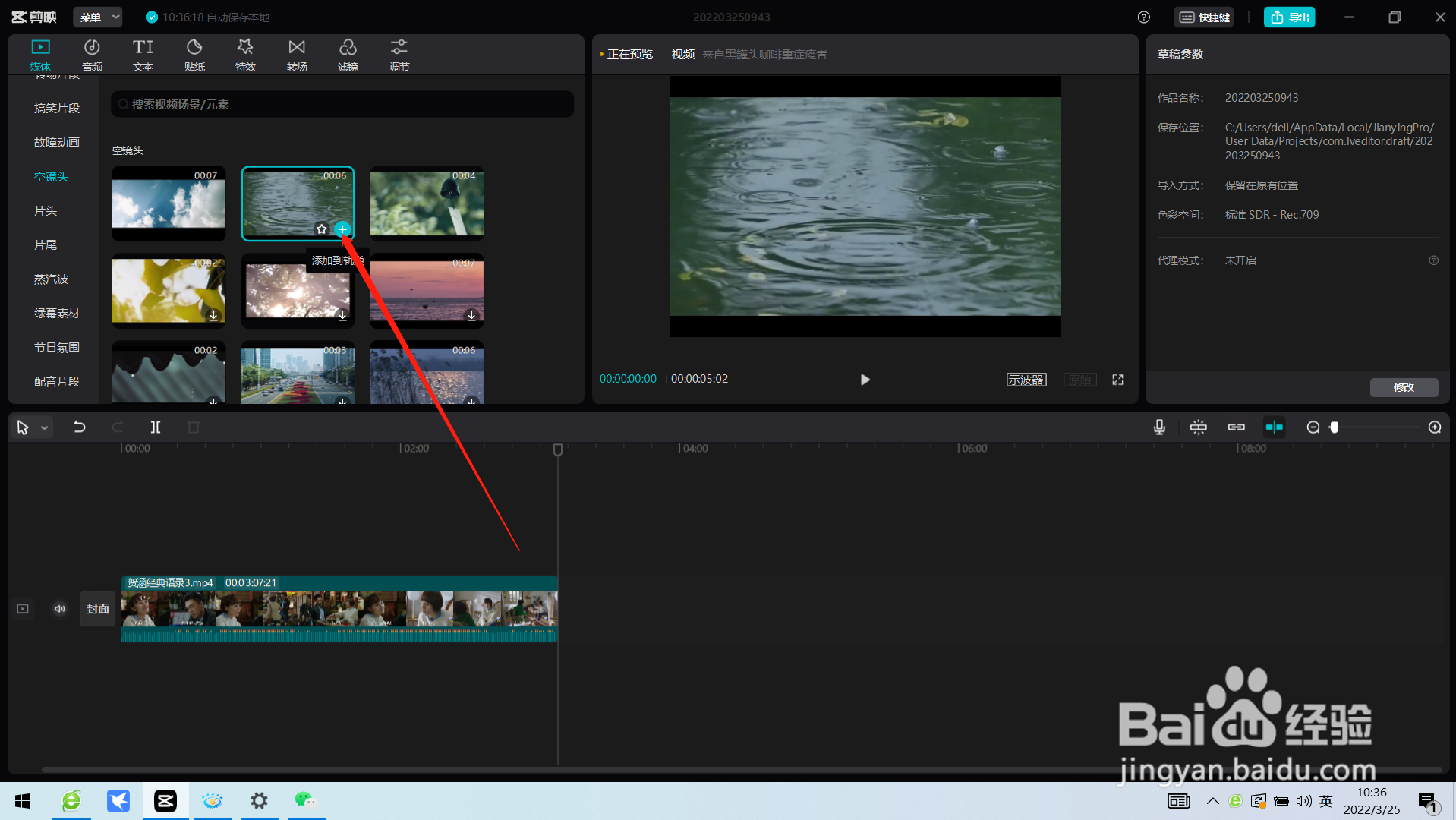Select the city traffic 00:03 clip thumbnail

tap(298, 372)
